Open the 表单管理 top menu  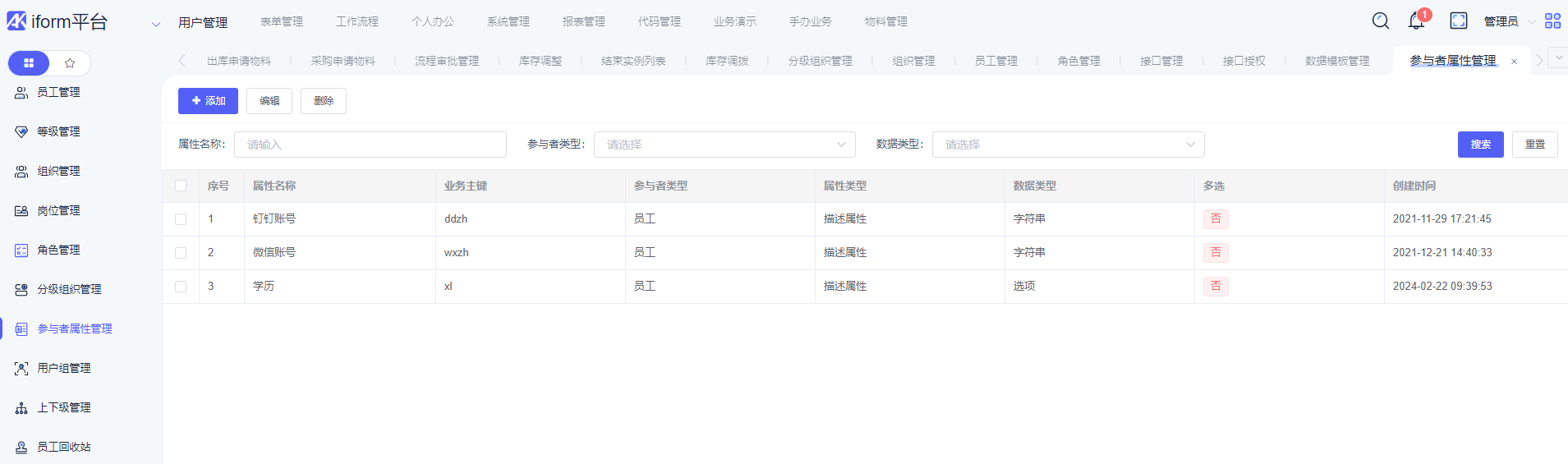point(282,21)
